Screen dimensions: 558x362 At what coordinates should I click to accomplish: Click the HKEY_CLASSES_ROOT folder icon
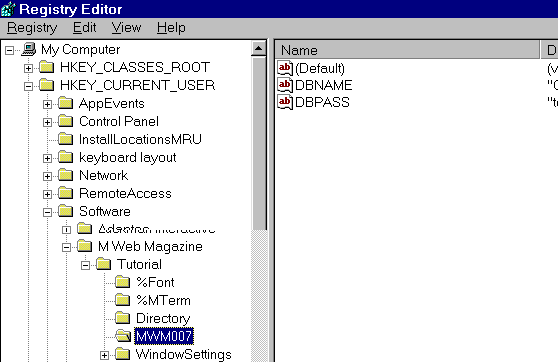47,67
